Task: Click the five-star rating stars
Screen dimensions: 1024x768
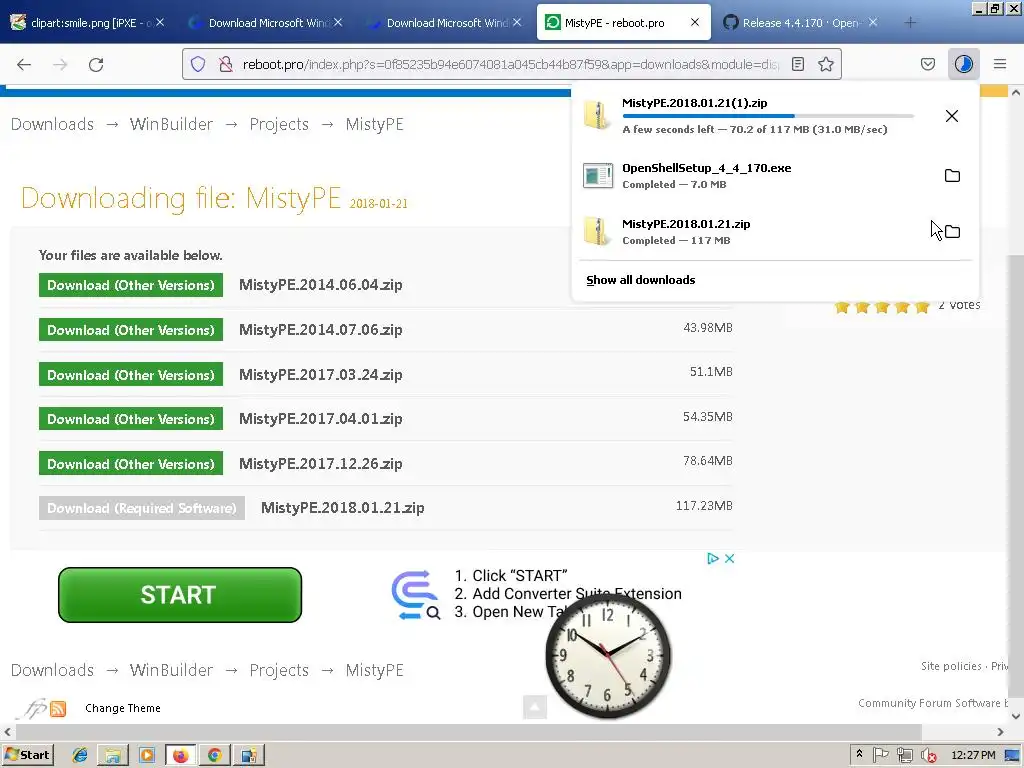Action: point(882,307)
